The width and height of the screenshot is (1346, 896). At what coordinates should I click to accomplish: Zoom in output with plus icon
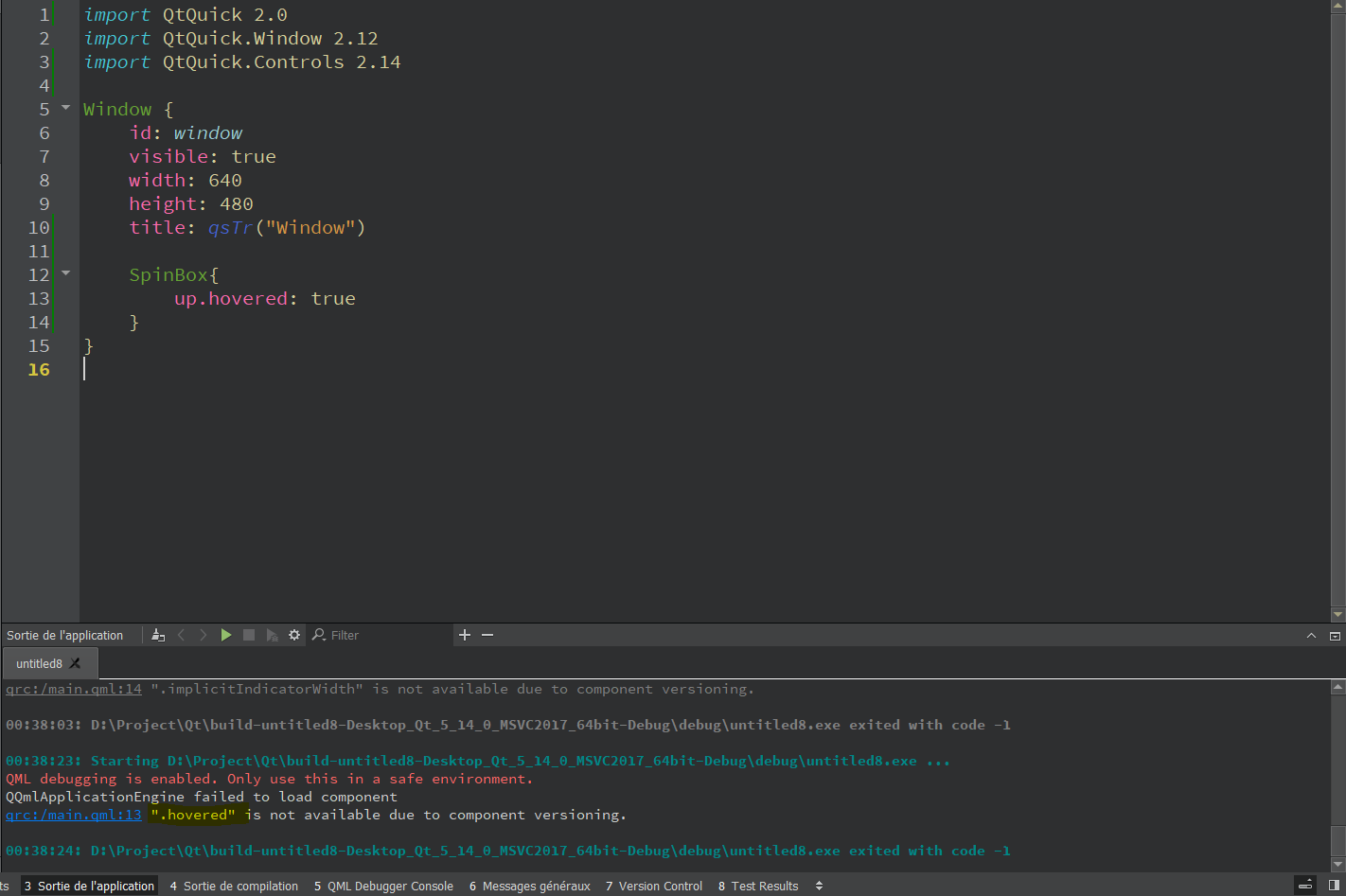465,635
